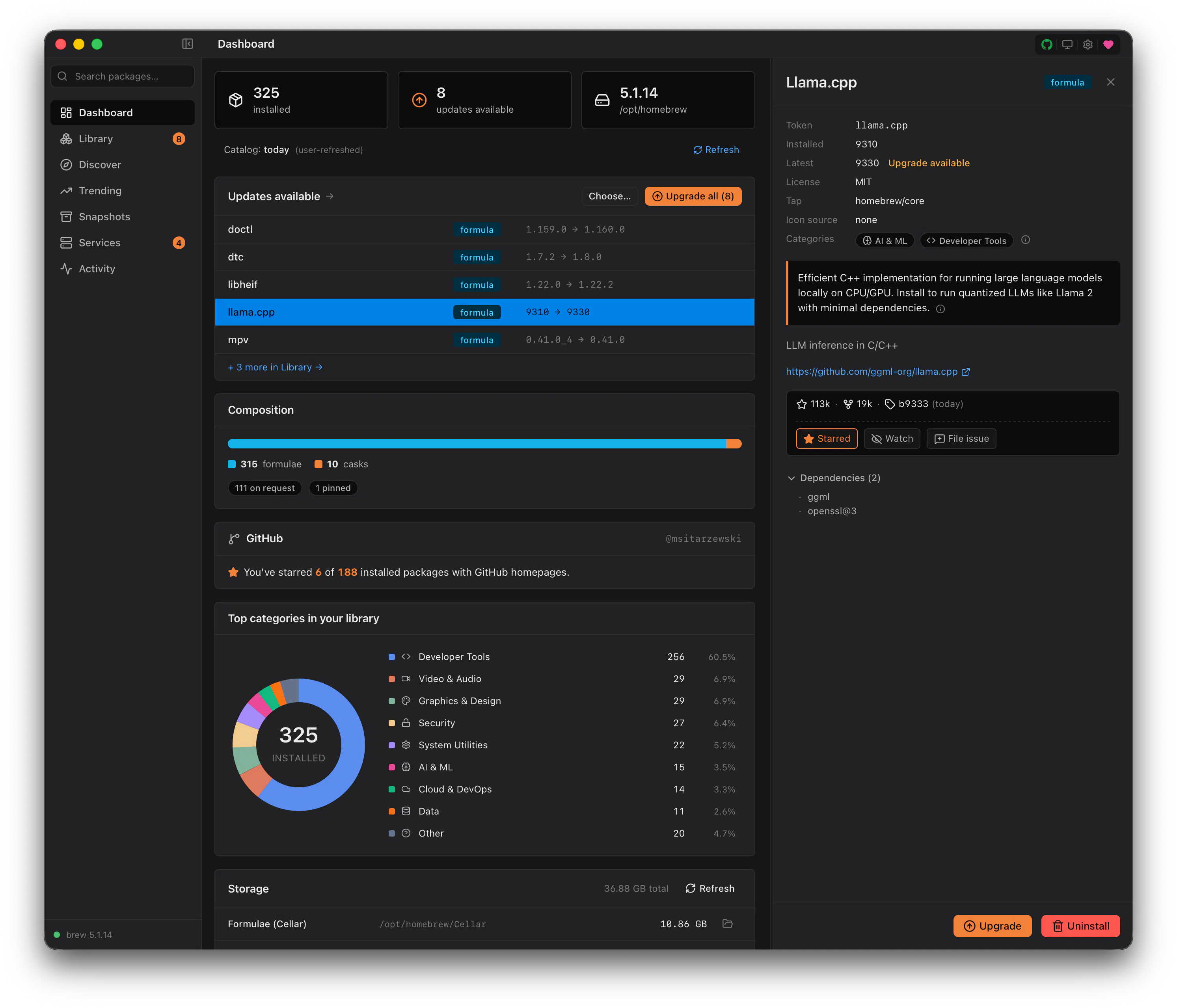Select the dtc update row
Screen dimensions: 1177x1008
tap(484, 257)
